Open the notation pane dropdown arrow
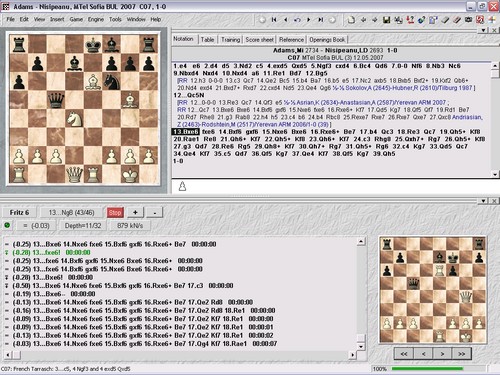The height and width of the screenshot is (375, 500). pos(484,30)
